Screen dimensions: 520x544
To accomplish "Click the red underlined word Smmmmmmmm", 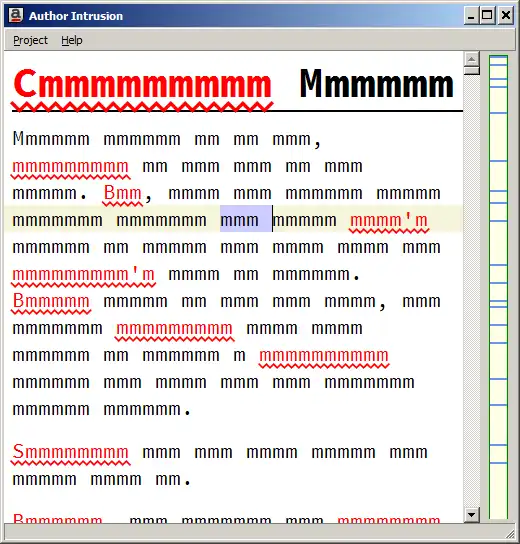I will [x=70, y=452].
